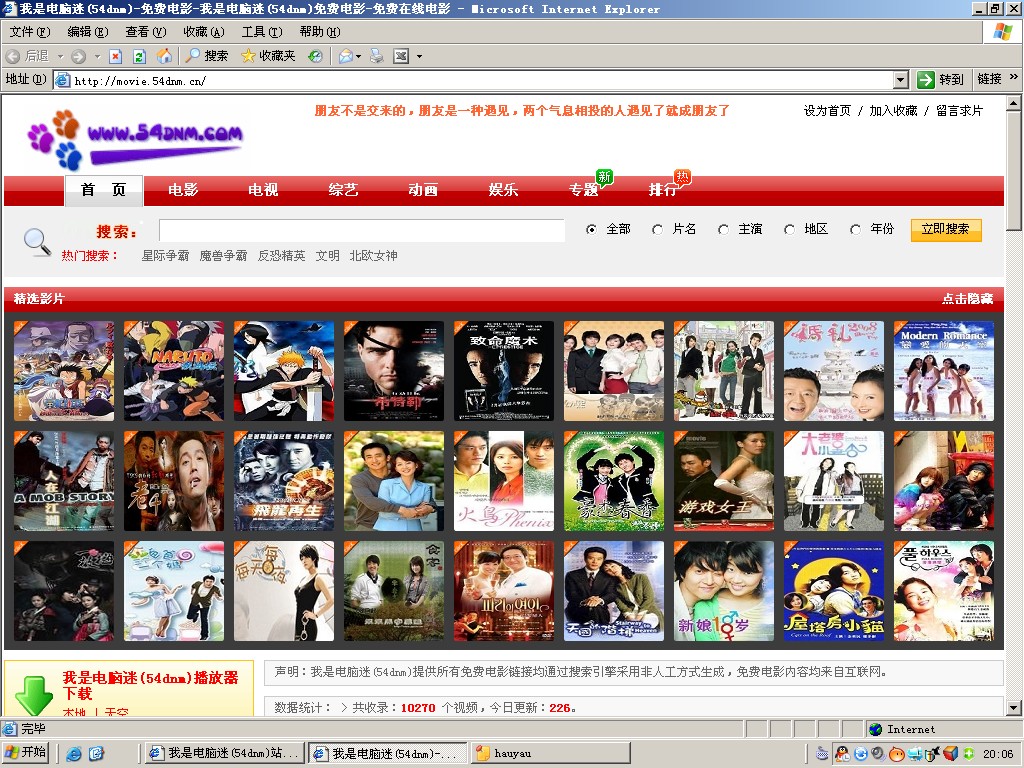1024x768 pixels.
Task: Open the 收藏(A) menu
Action: [x=204, y=32]
